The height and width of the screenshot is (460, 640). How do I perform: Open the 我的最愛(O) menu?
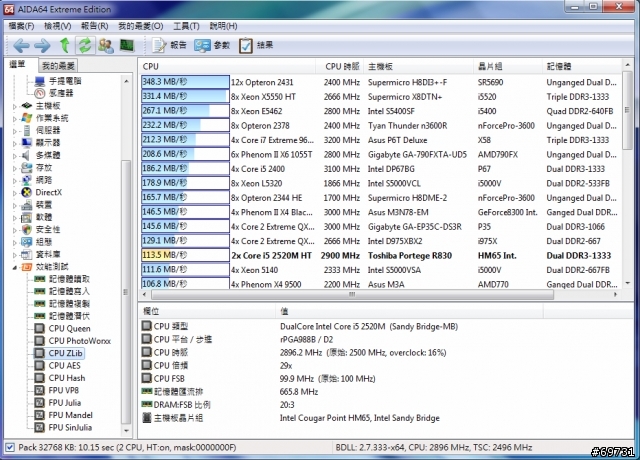pyautogui.click(x=141, y=26)
